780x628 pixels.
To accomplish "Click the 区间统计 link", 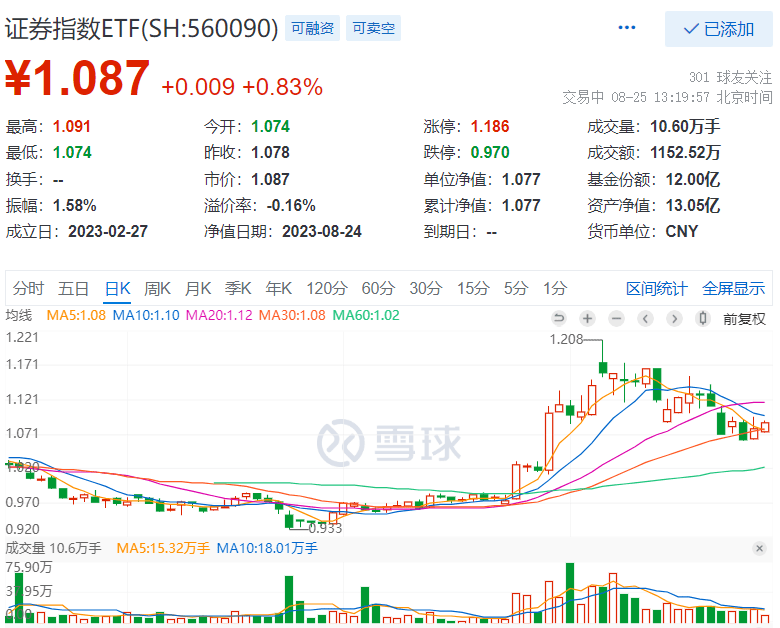I will click(656, 289).
